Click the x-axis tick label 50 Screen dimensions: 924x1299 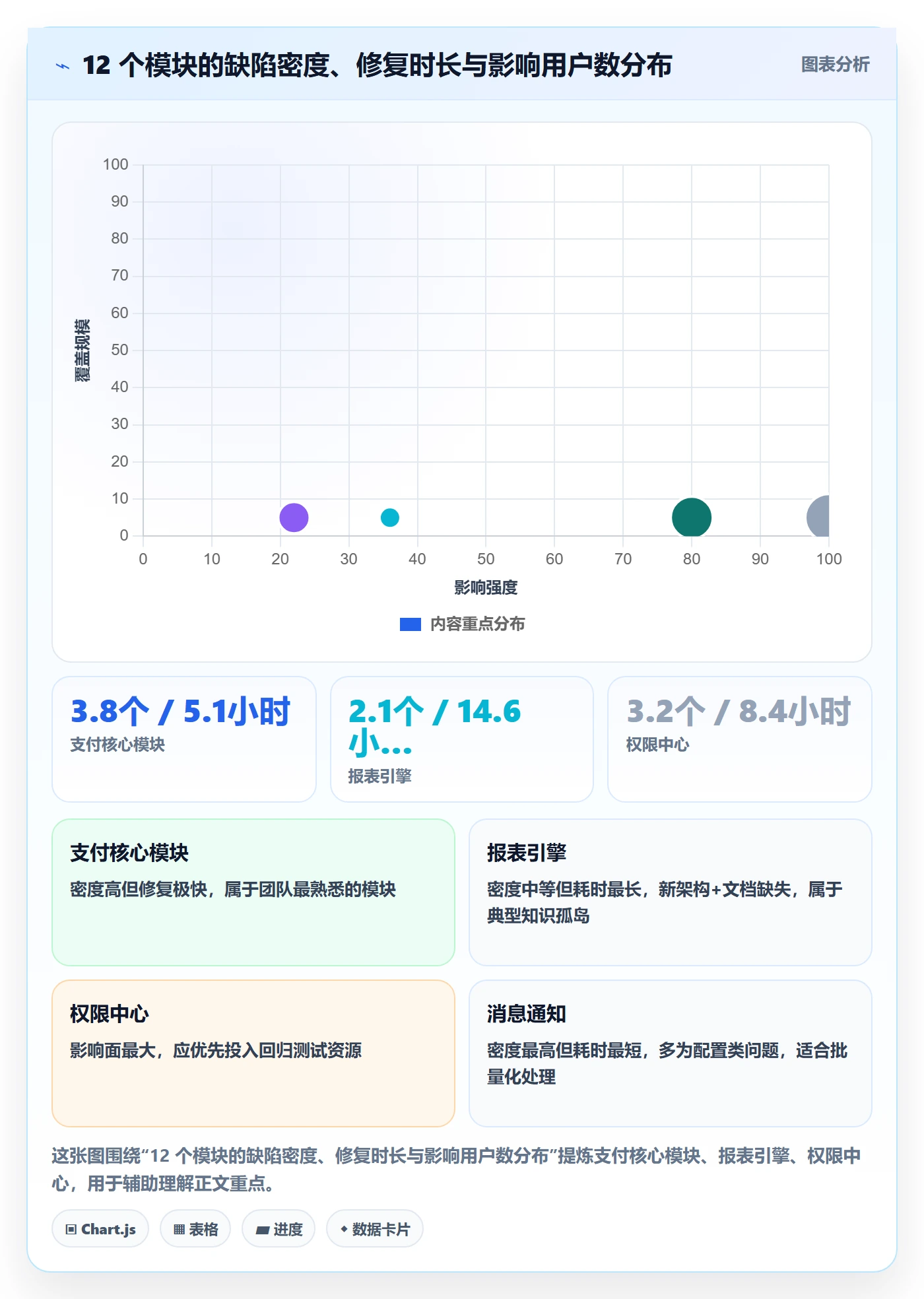486,559
